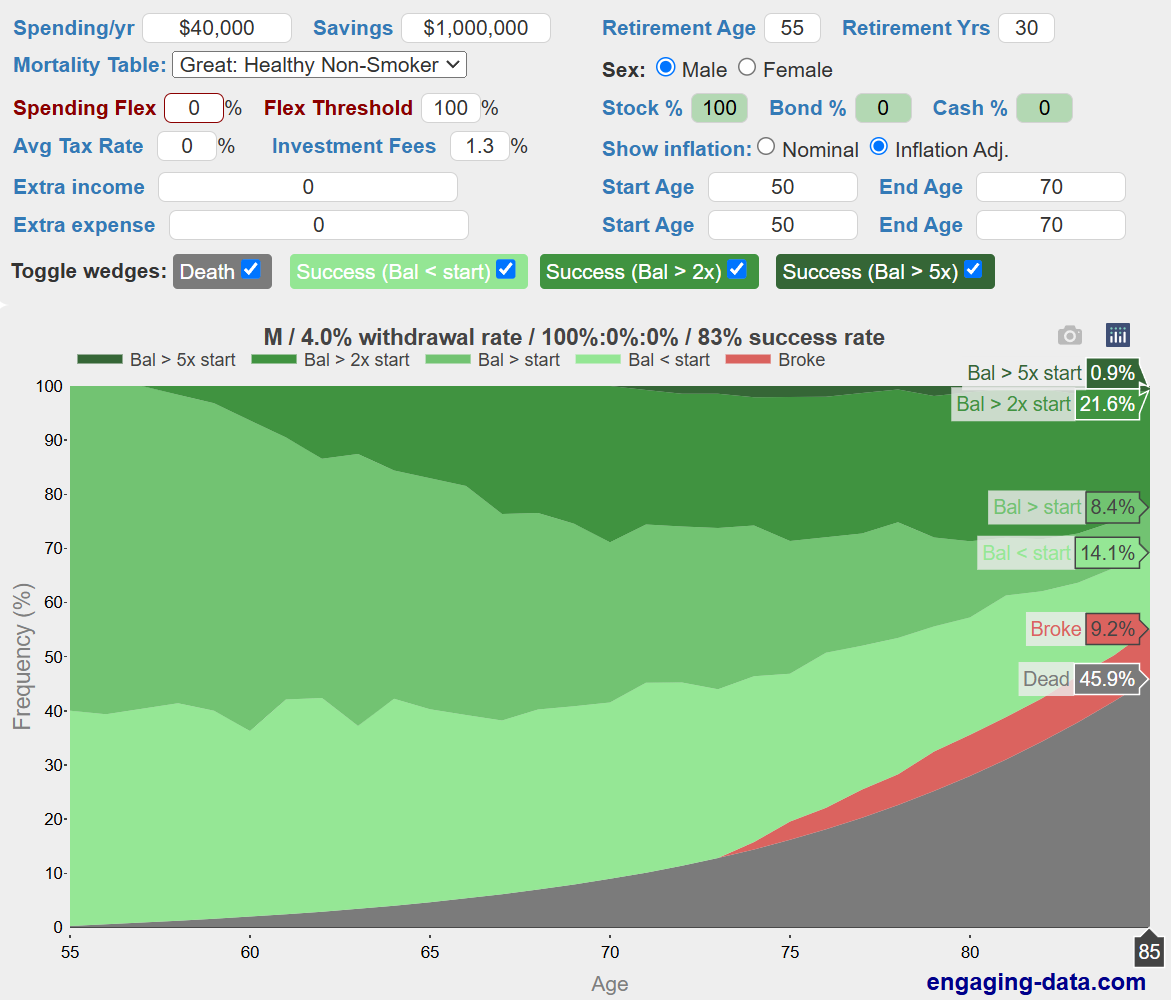The image size is (1171, 1000).
Task: Click the Dead 45.9% chart label
Action: tap(1080, 679)
